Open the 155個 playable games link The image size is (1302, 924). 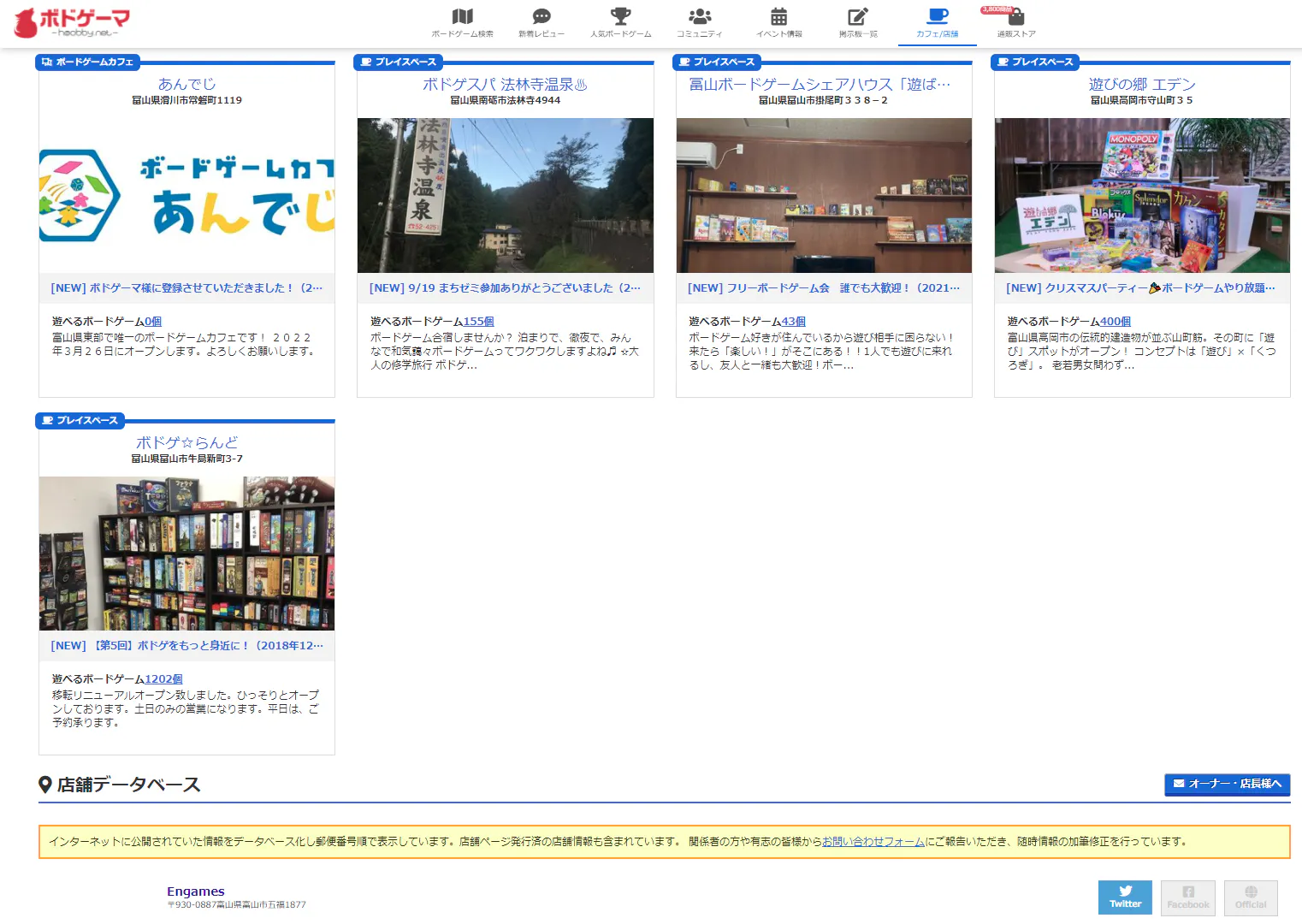click(478, 322)
